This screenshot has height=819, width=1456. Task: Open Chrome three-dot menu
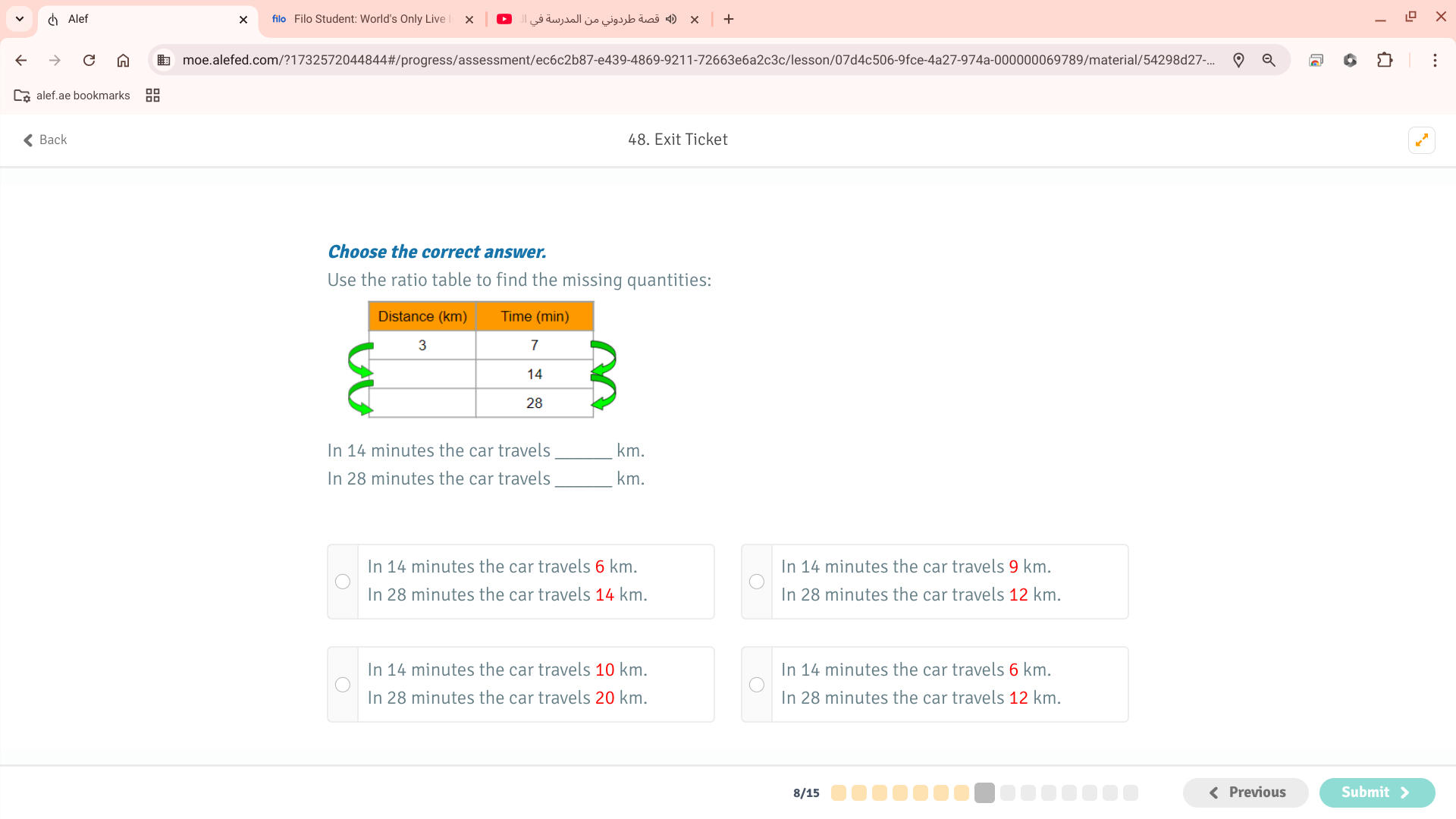1435,61
